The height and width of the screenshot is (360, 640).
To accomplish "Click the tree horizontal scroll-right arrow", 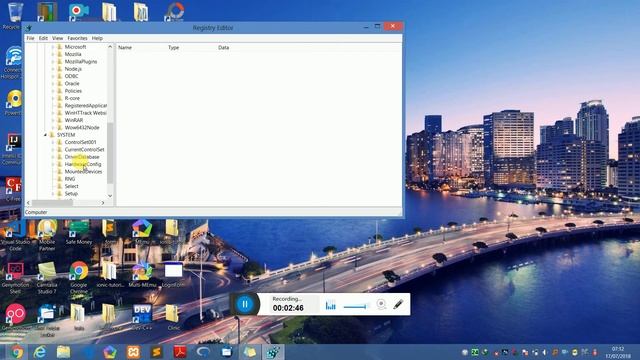I will pos(103,203).
